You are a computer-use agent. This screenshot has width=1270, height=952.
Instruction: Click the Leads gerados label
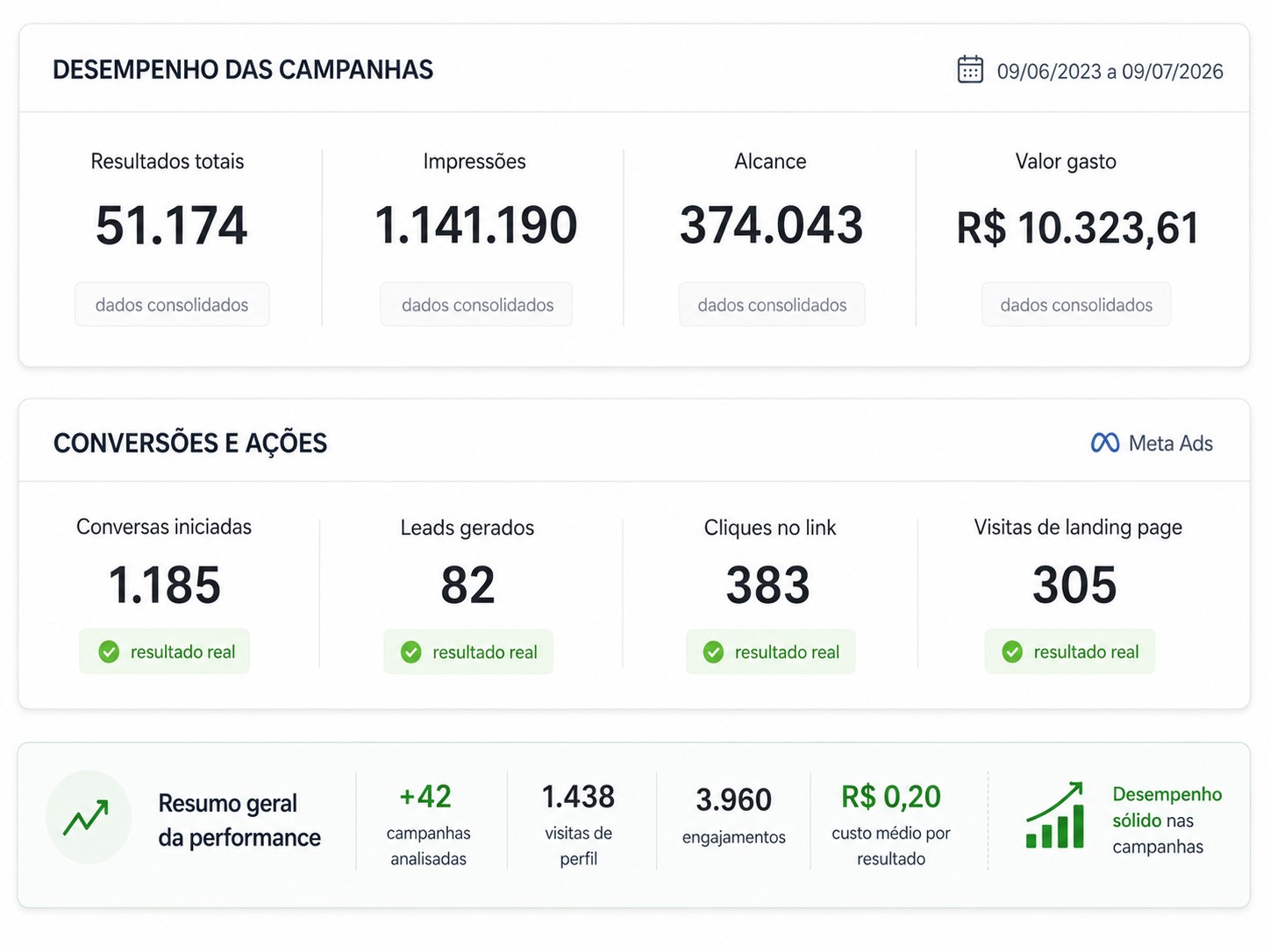pyautogui.click(x=467, y=528)
